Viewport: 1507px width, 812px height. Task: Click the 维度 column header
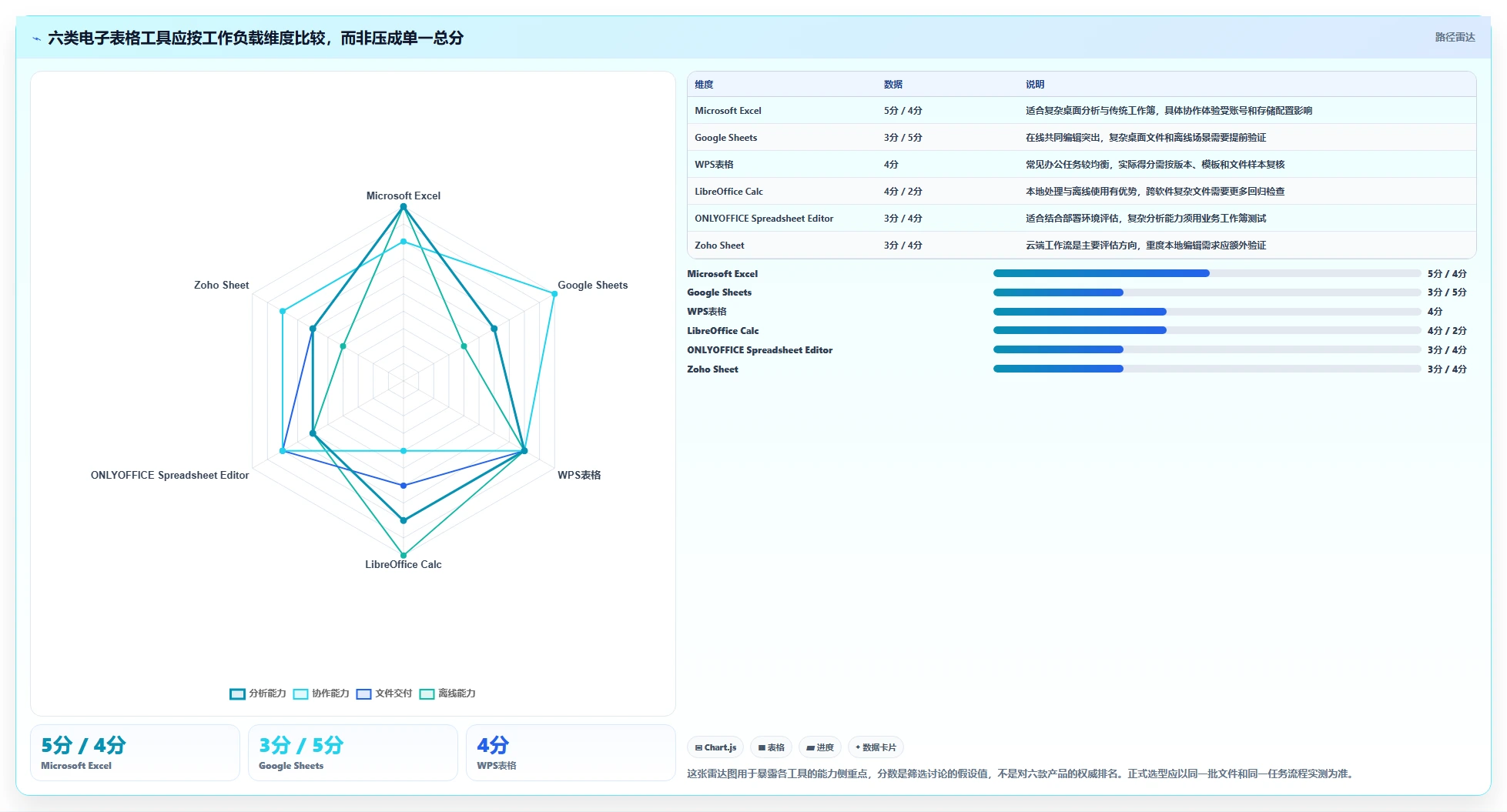(x=704, y=85)
